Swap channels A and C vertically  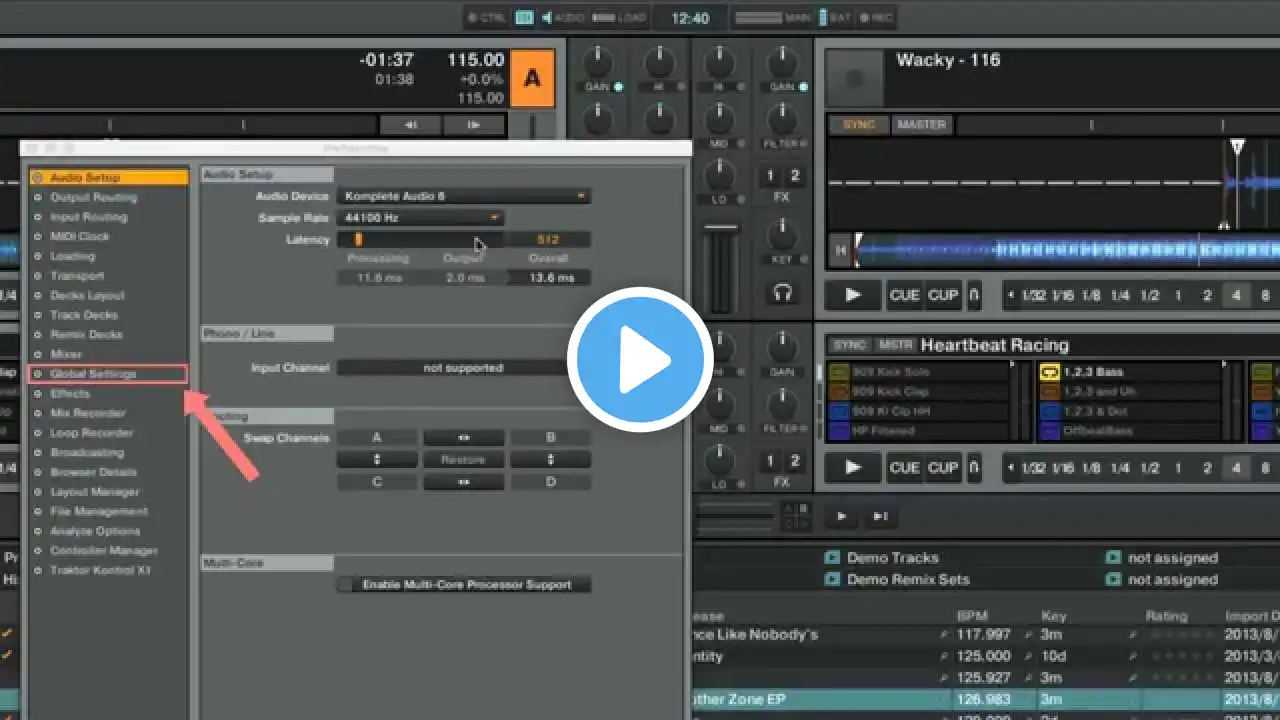tap(377, 460)
